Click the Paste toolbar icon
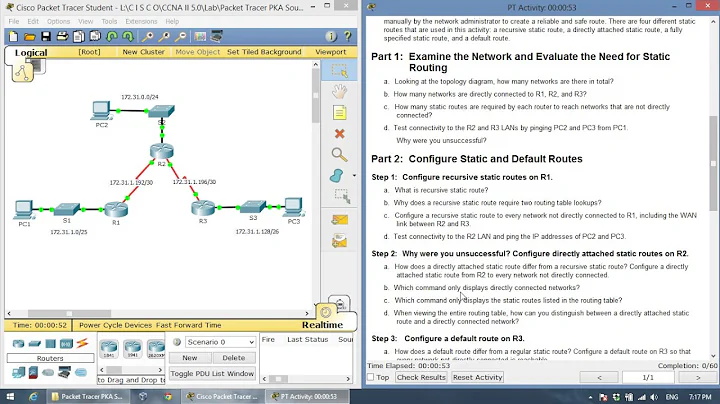The image size is (720, 404). click(95, 36)
